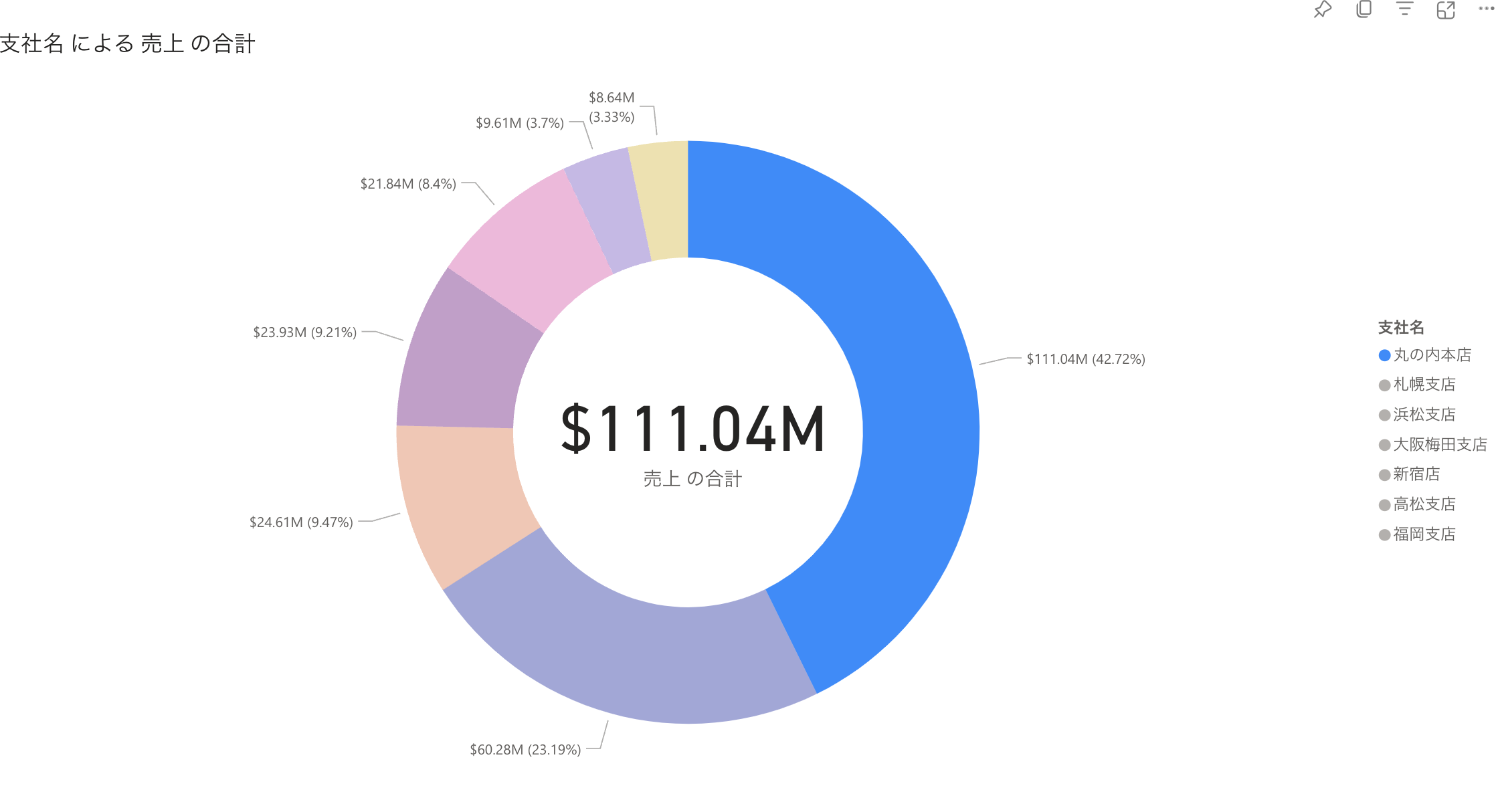Select 浜松支店 legend entry
Viewport: 1500px width, 812px height.
tap(1424, 415)
